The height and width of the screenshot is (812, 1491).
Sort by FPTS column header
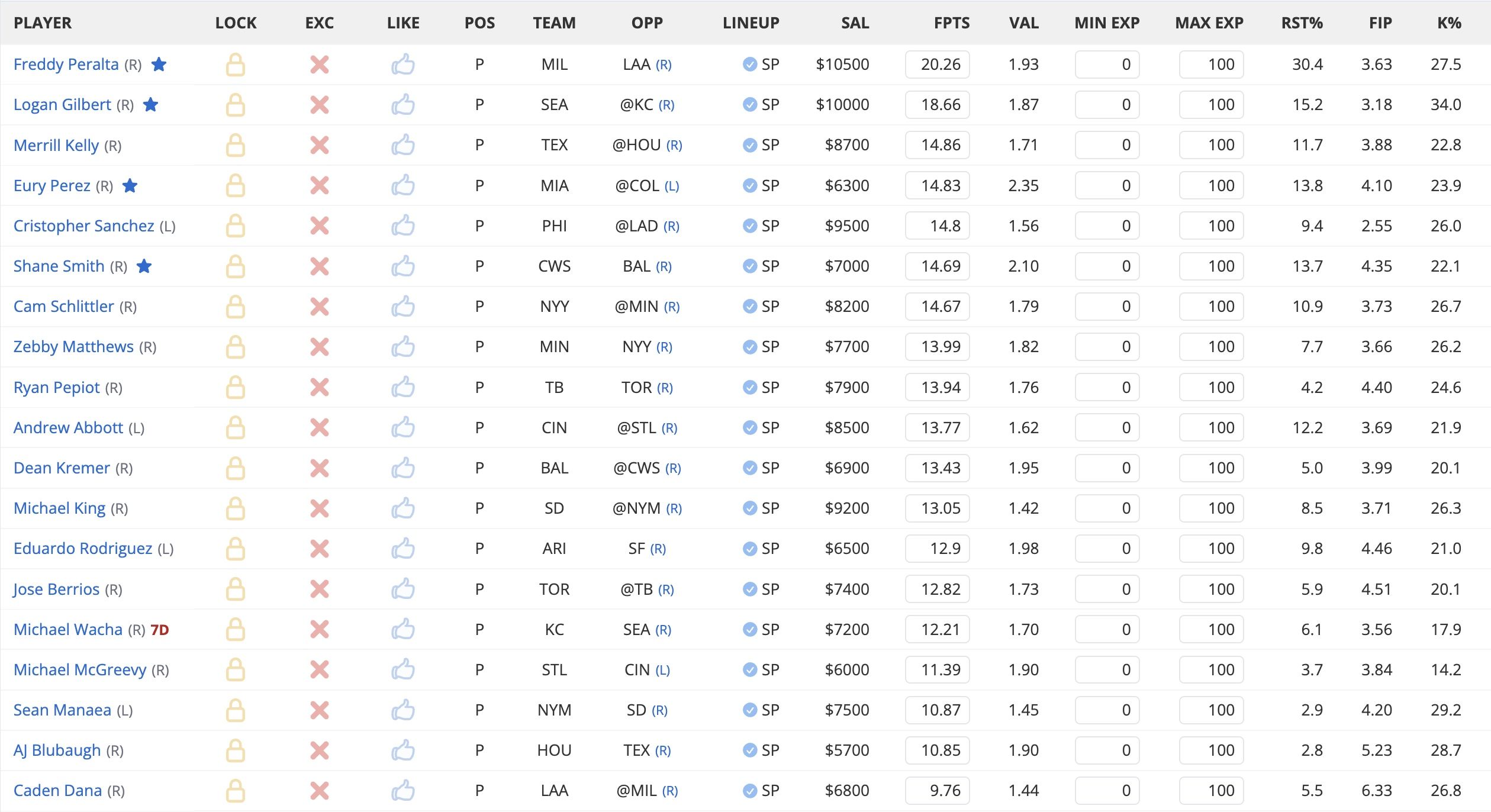pos(951,23)
